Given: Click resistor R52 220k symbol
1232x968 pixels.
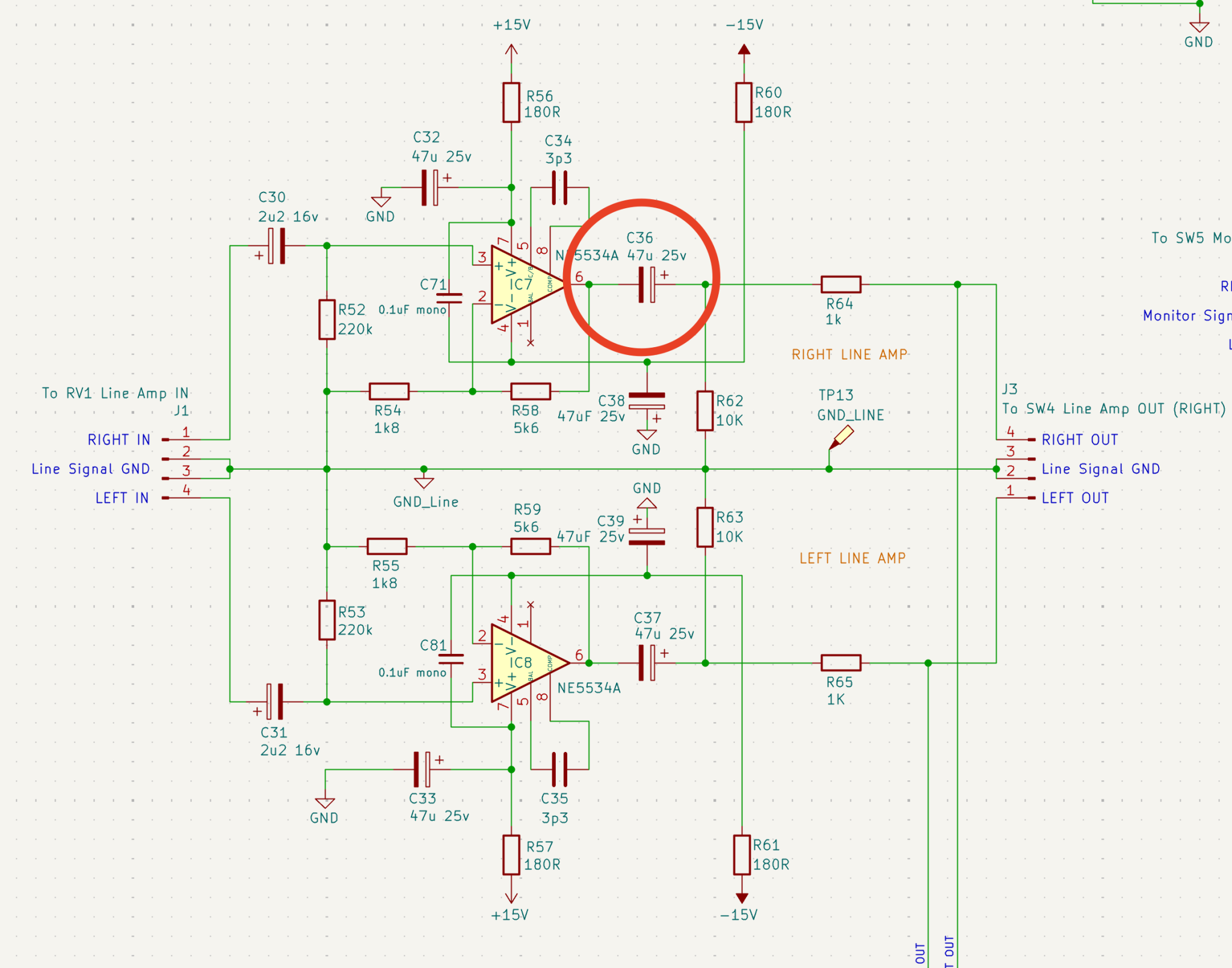Looking at the screenshot, I should pos(327,319).
